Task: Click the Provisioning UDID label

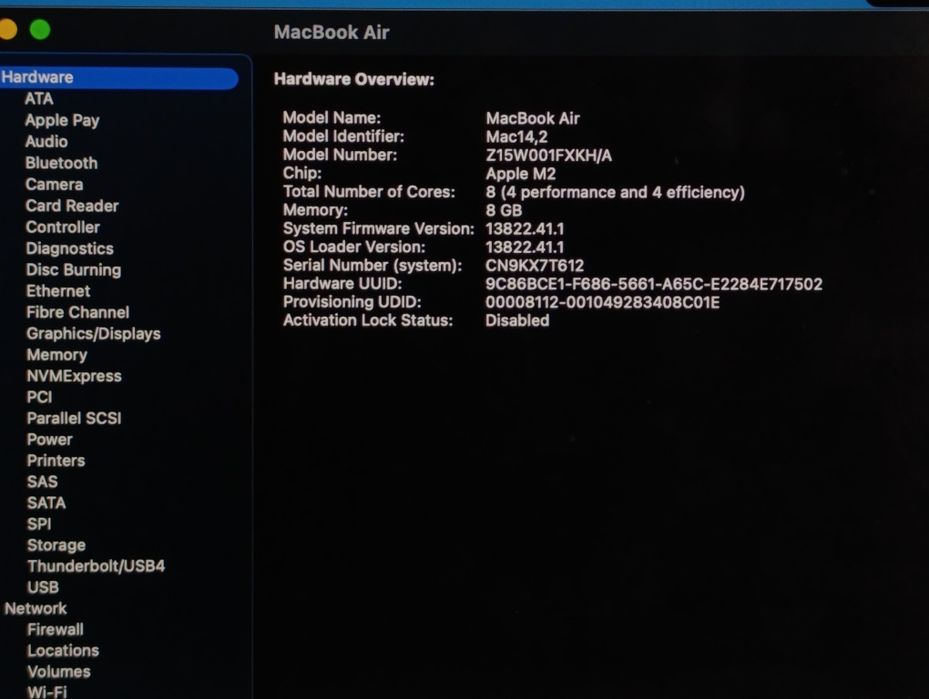Action: click(x=352, y=302)
